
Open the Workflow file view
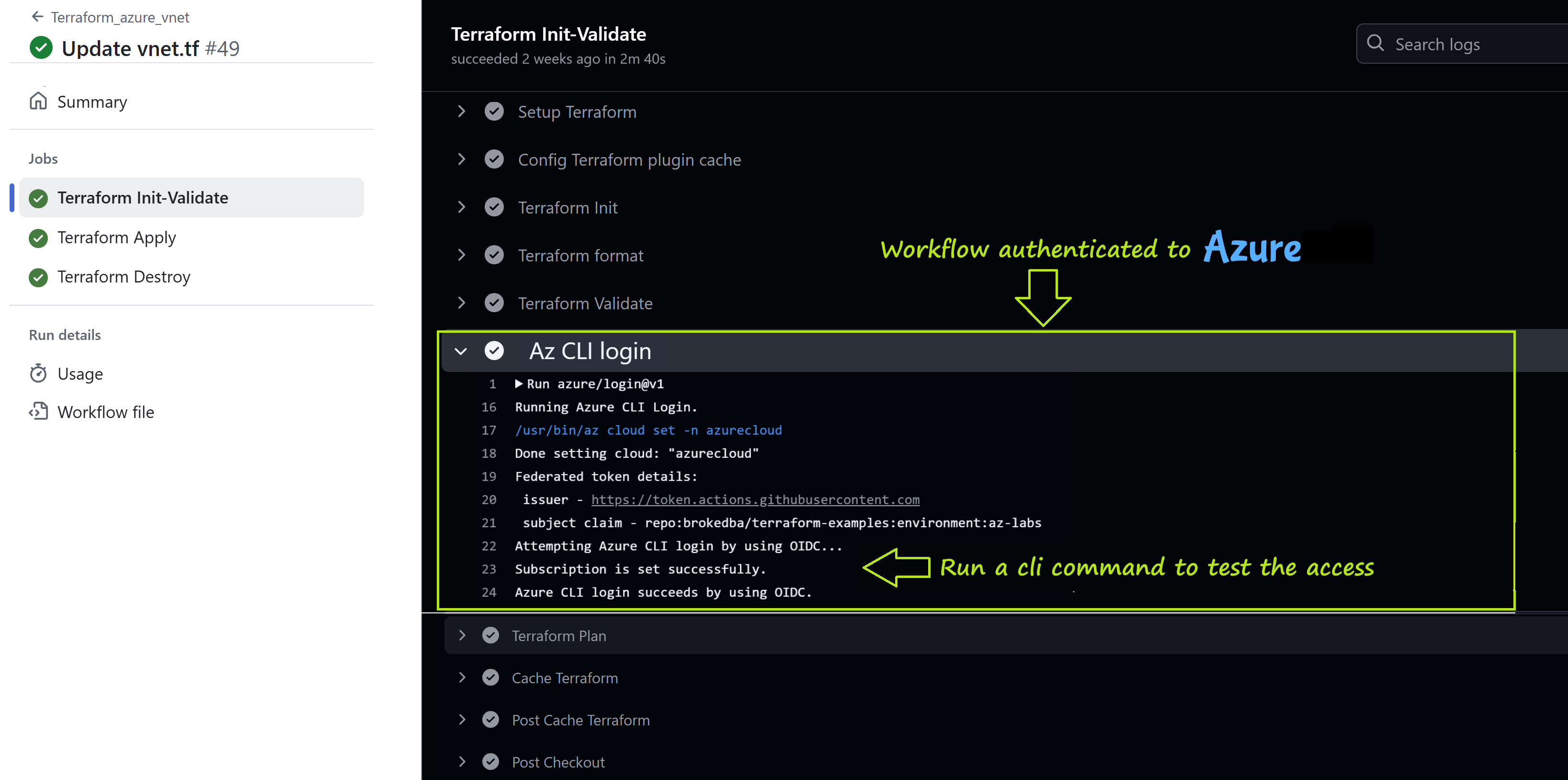coord(105,412)
